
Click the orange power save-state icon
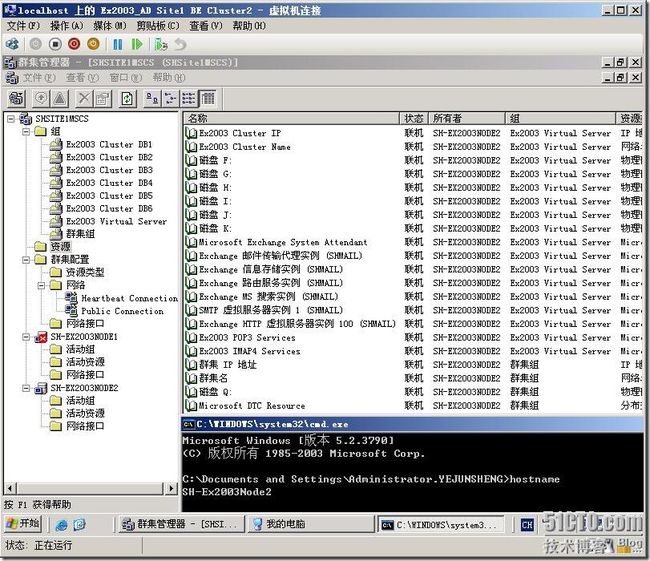pos(94,44)
